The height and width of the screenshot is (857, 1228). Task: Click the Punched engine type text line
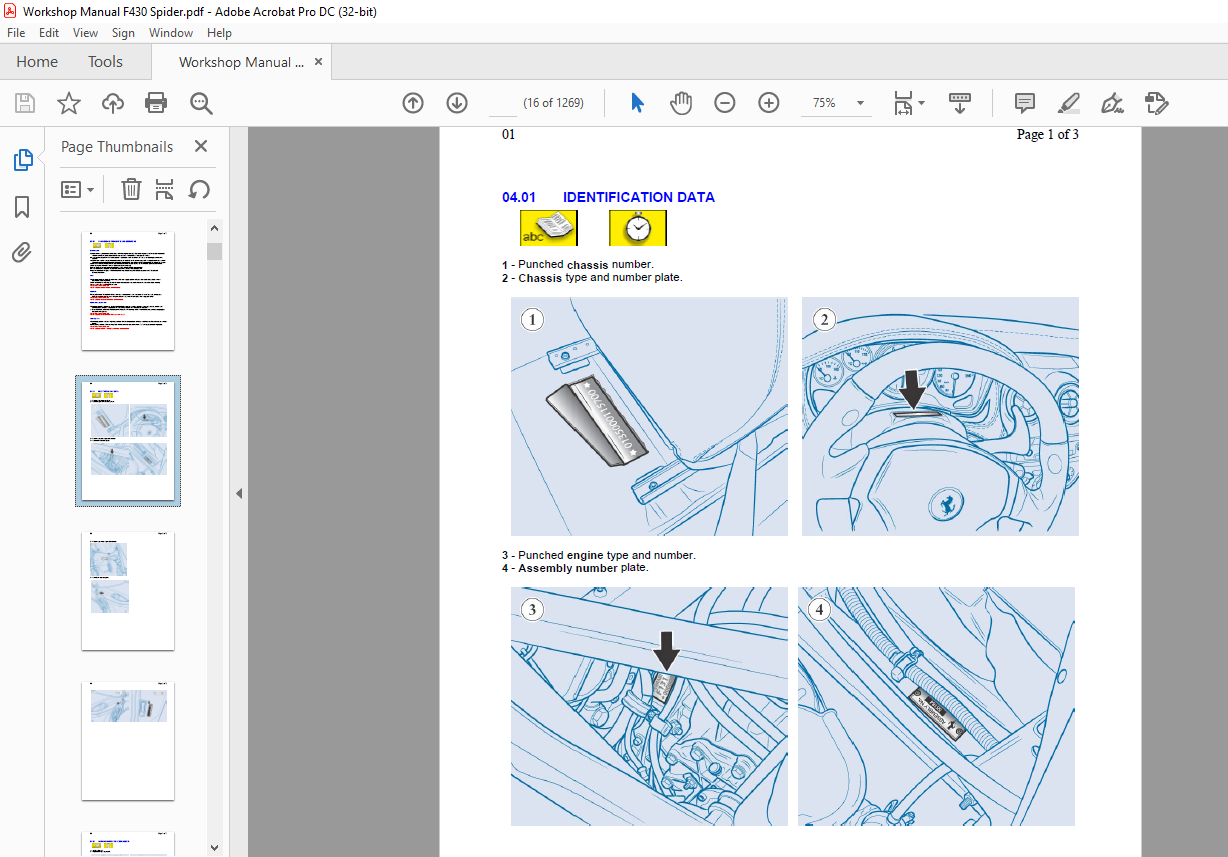[x=599, y=555]
